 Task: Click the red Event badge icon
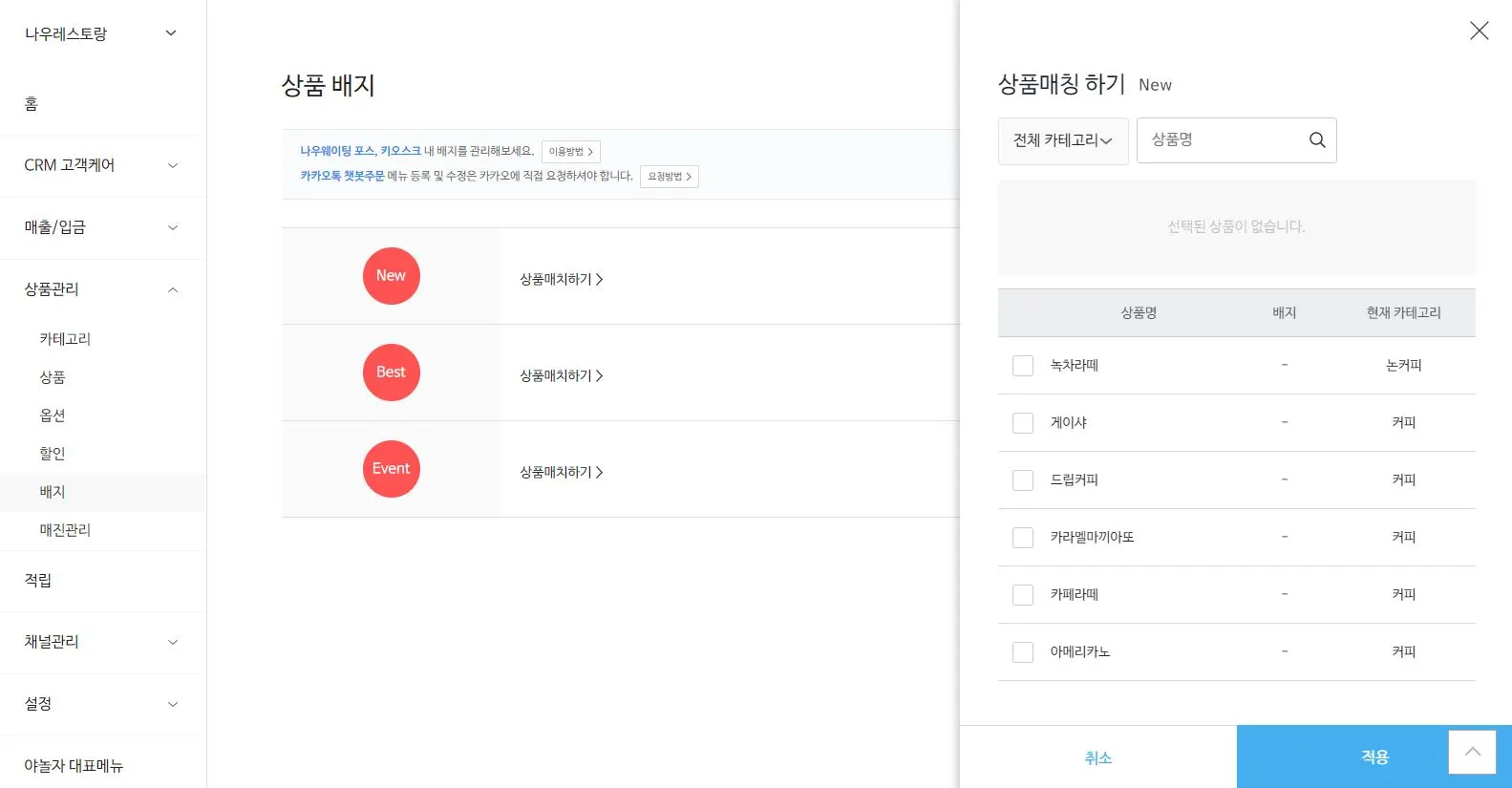(x=391, y=469)
